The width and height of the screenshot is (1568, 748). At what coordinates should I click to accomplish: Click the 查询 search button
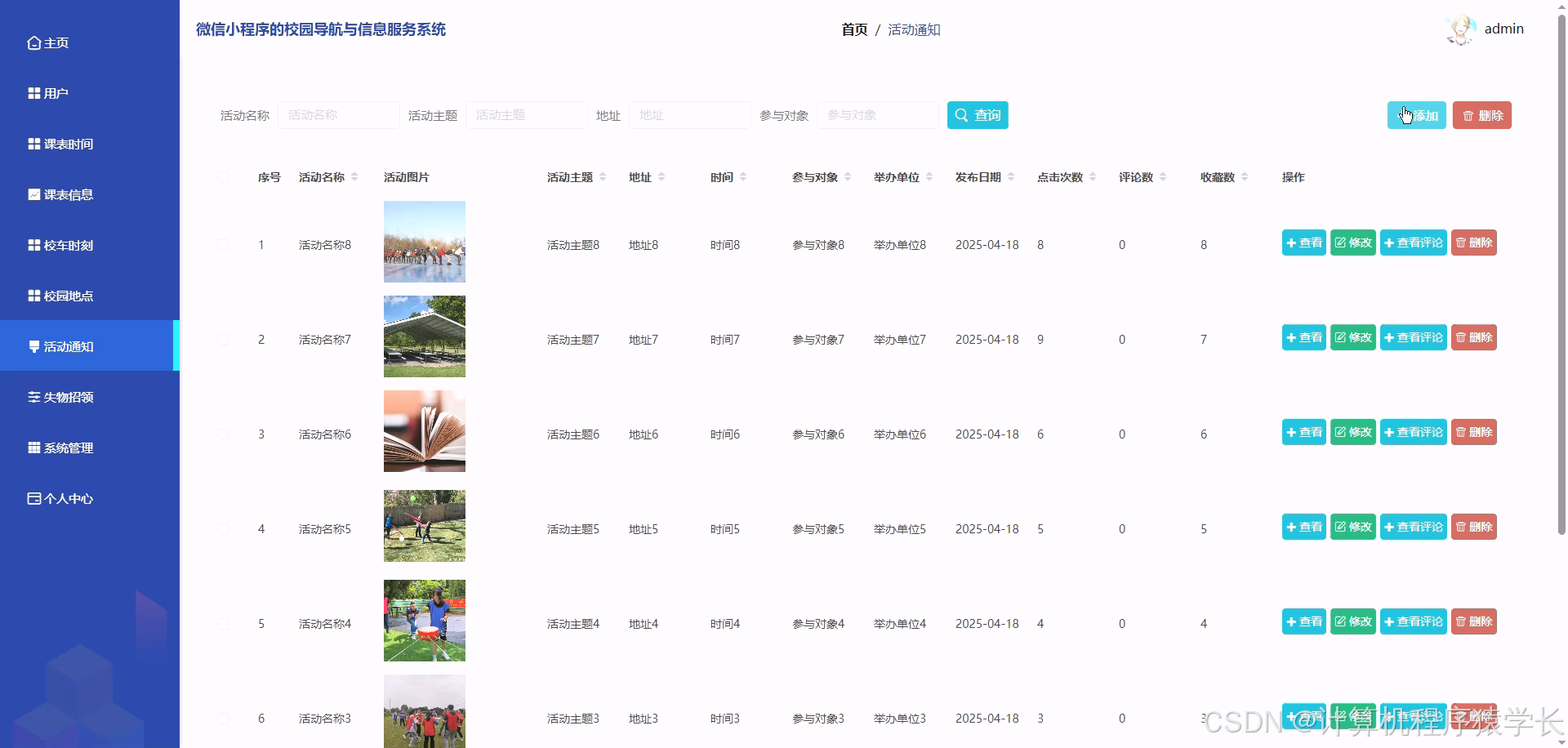click(x=978, y=115)
